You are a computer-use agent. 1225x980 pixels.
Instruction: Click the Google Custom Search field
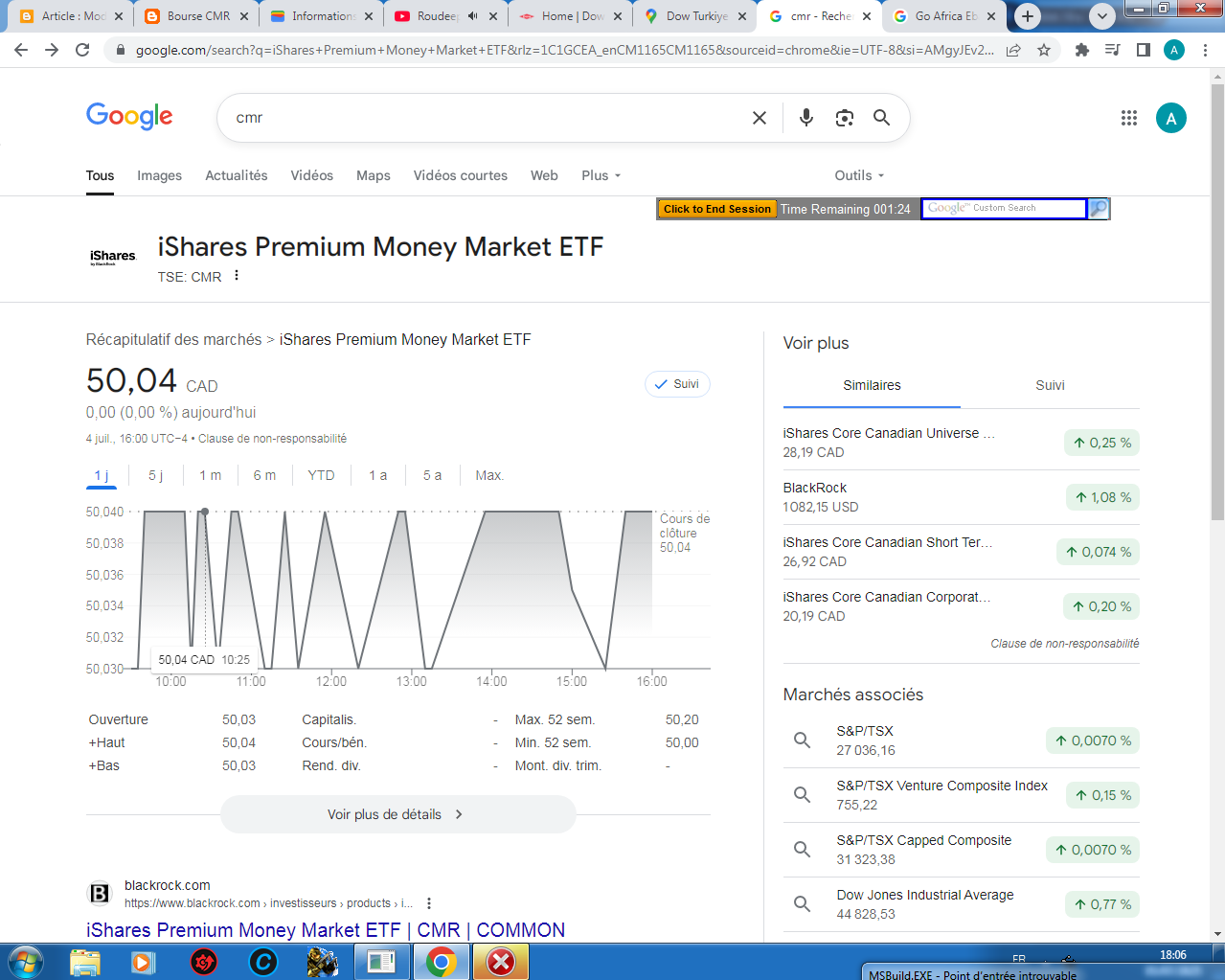tap(1004, 208)
